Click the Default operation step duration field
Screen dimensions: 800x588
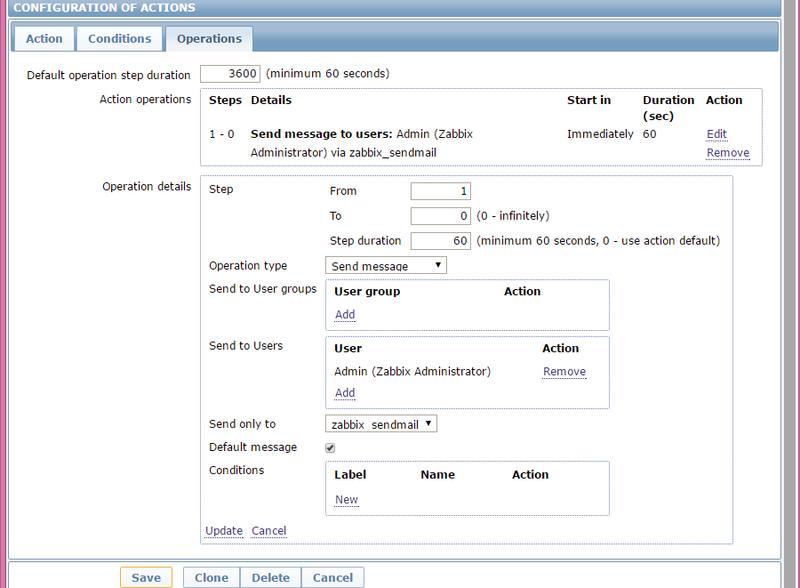coord(230,74)
